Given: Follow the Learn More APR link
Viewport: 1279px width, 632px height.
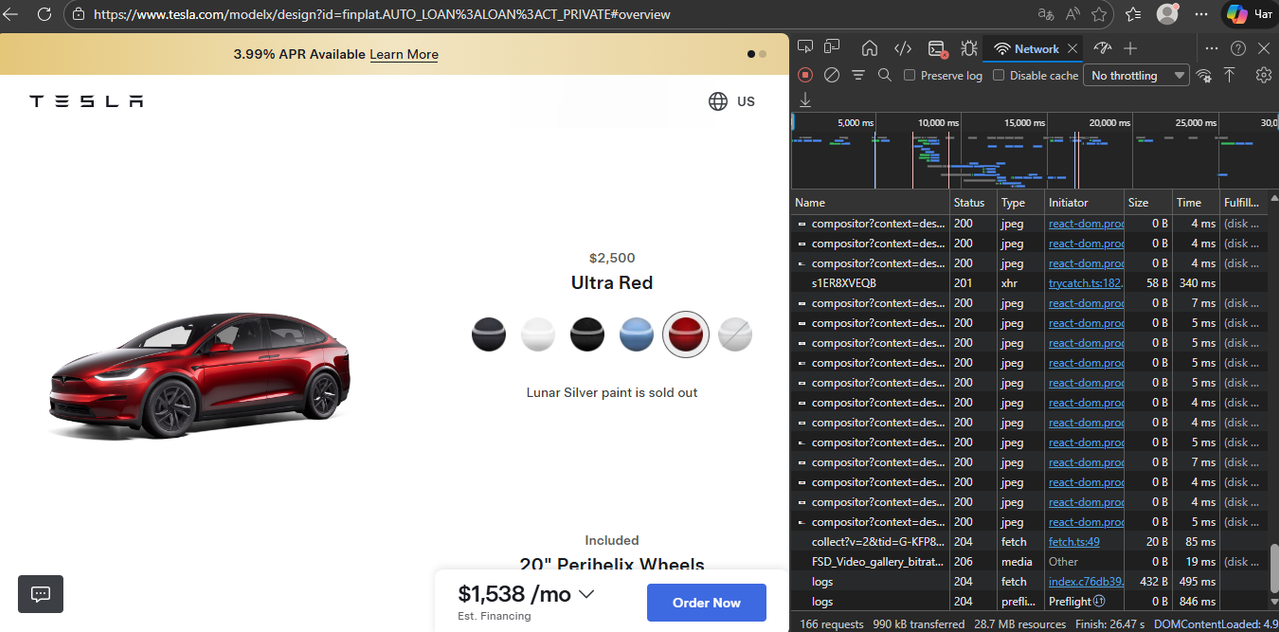Looking at the screenshot, I should pyautogui.click(x=404, y=54).
